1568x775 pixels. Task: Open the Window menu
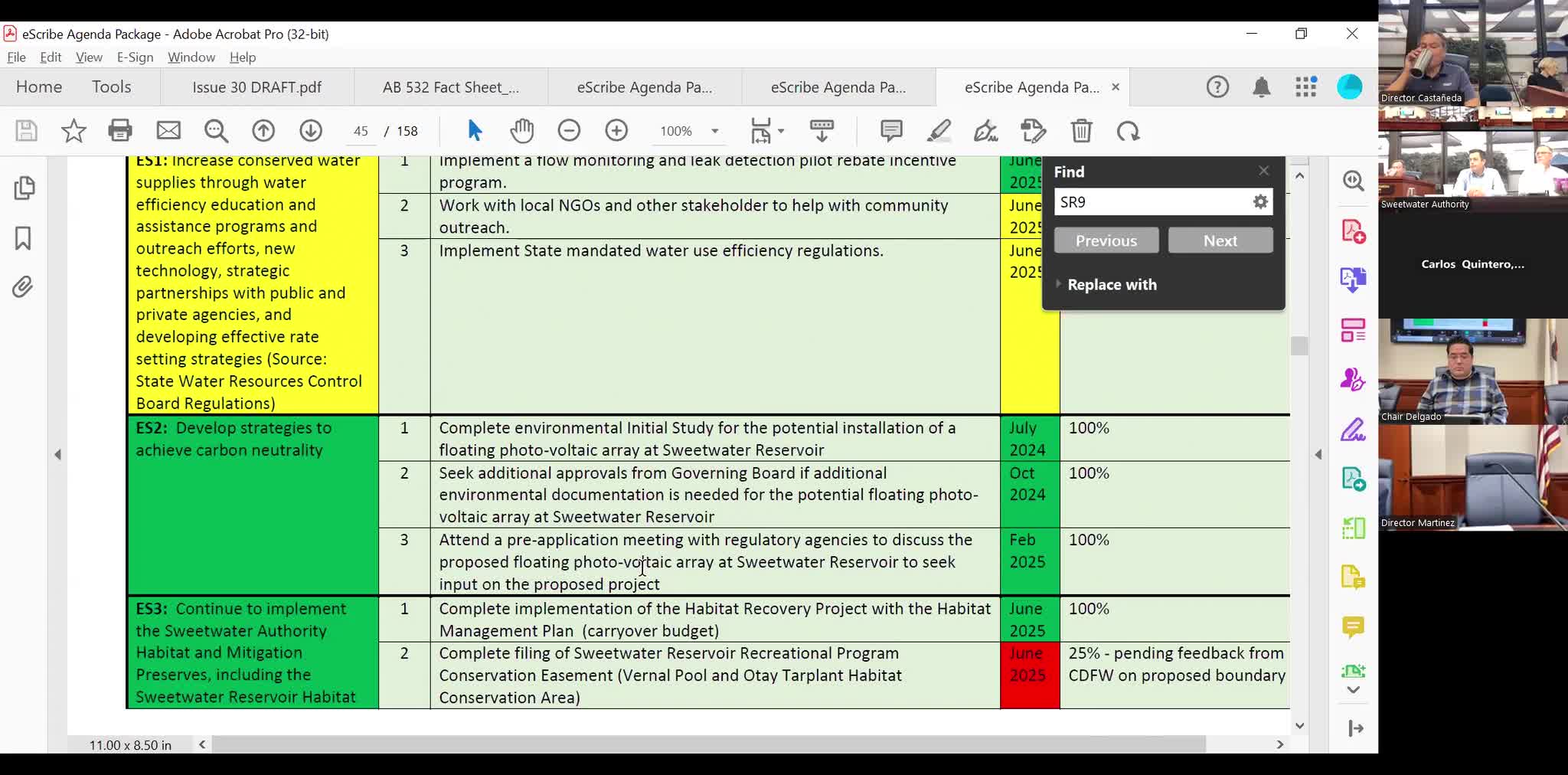(x=191, y=57)
